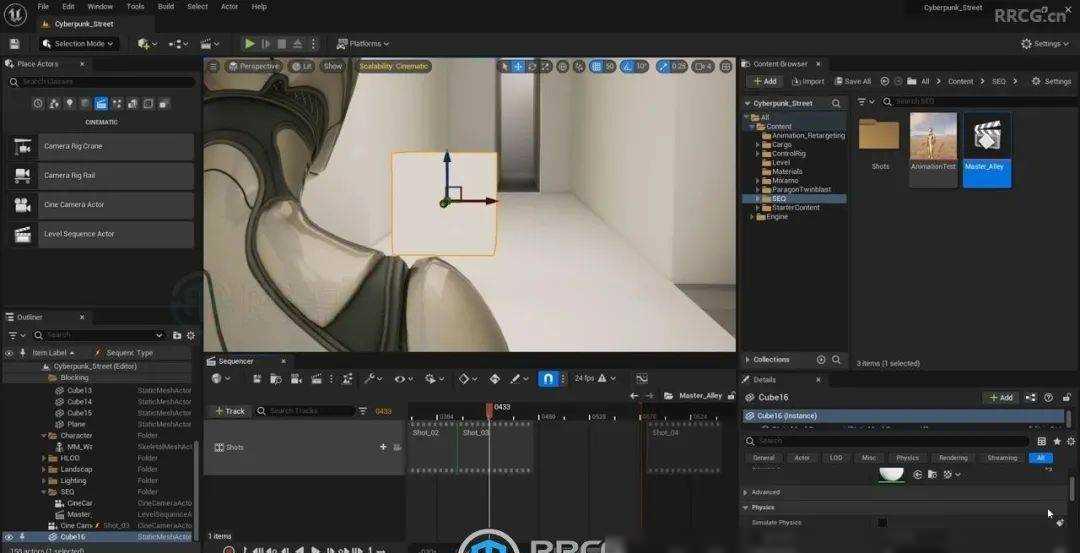Viewport: 1080px width, 553px height.
Task: Save the current level with the disk icon
Action: pos(14,43)
